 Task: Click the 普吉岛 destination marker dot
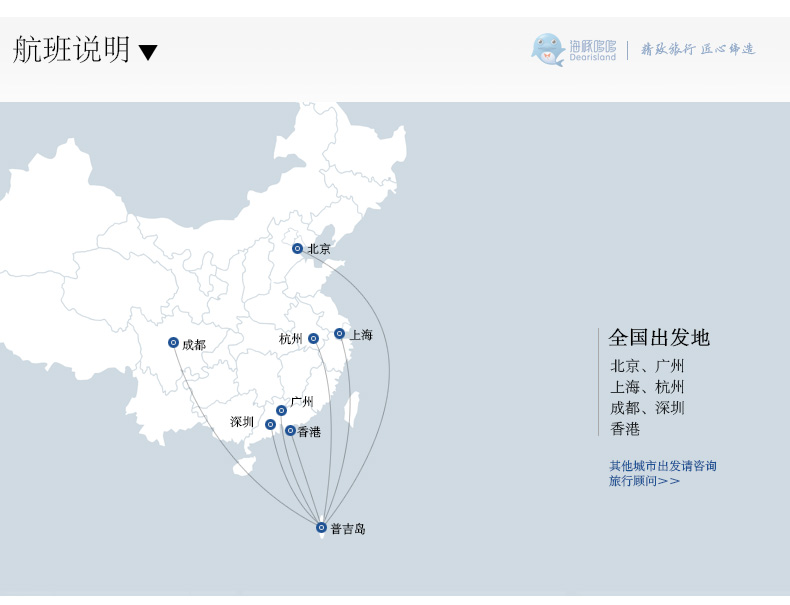[x=321, y=527]
